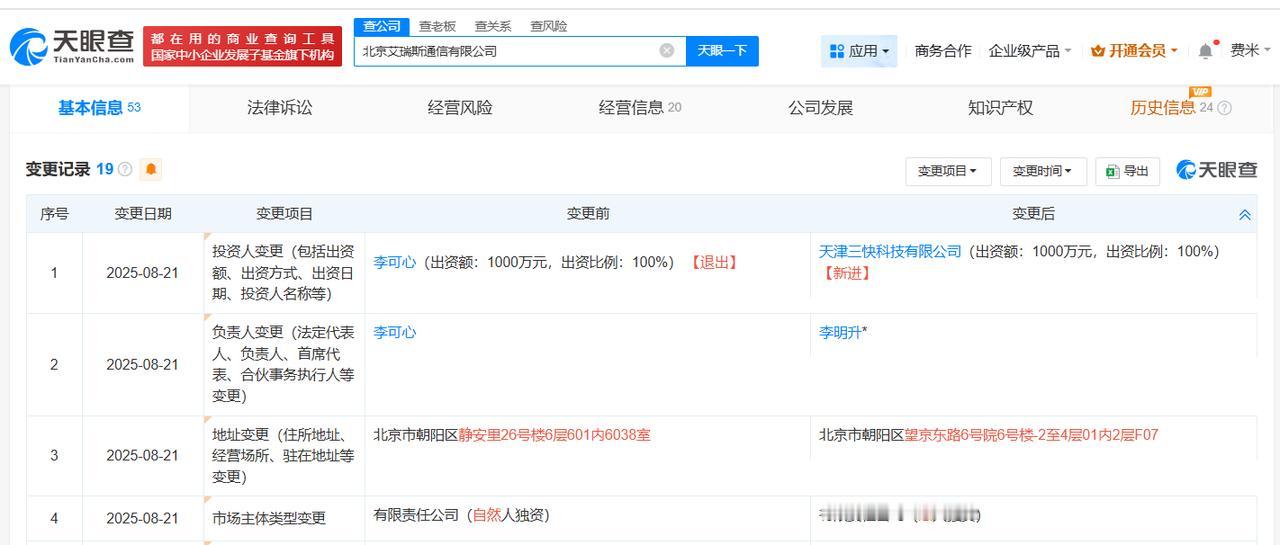Open notifications bell in the header

(x=1206, y=50)
